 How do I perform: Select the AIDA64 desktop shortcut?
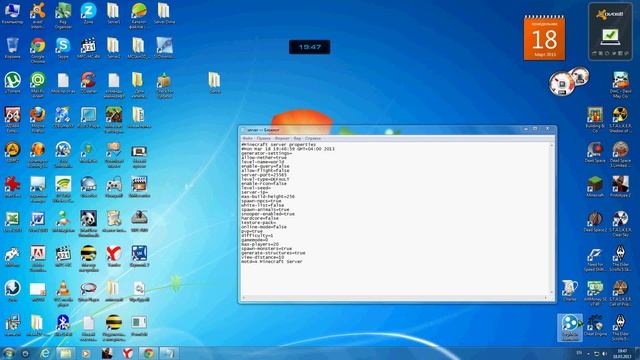click(12, 120)
